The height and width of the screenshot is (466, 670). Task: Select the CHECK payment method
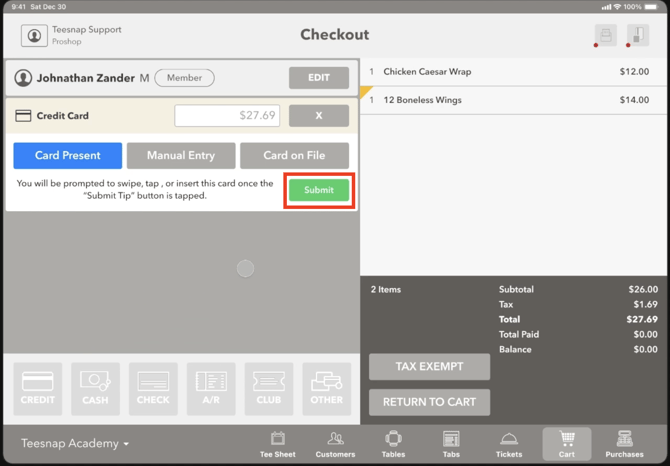[x=153, y=389]
